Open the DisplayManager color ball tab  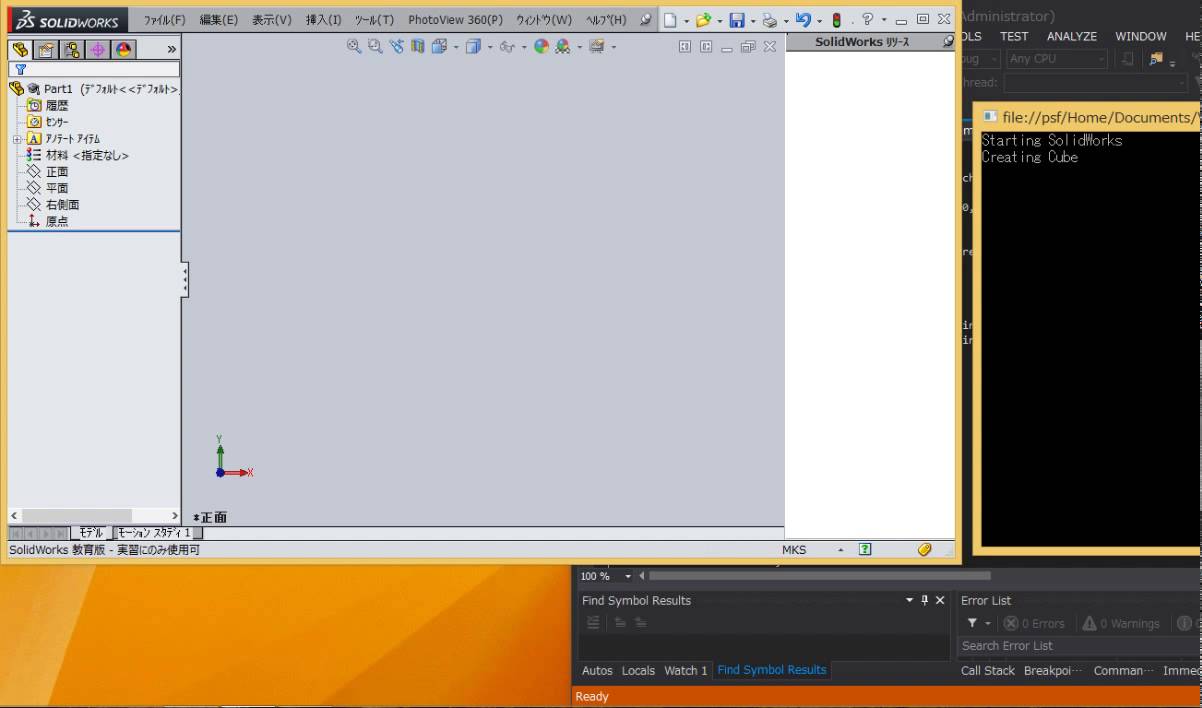click(124, 49)
